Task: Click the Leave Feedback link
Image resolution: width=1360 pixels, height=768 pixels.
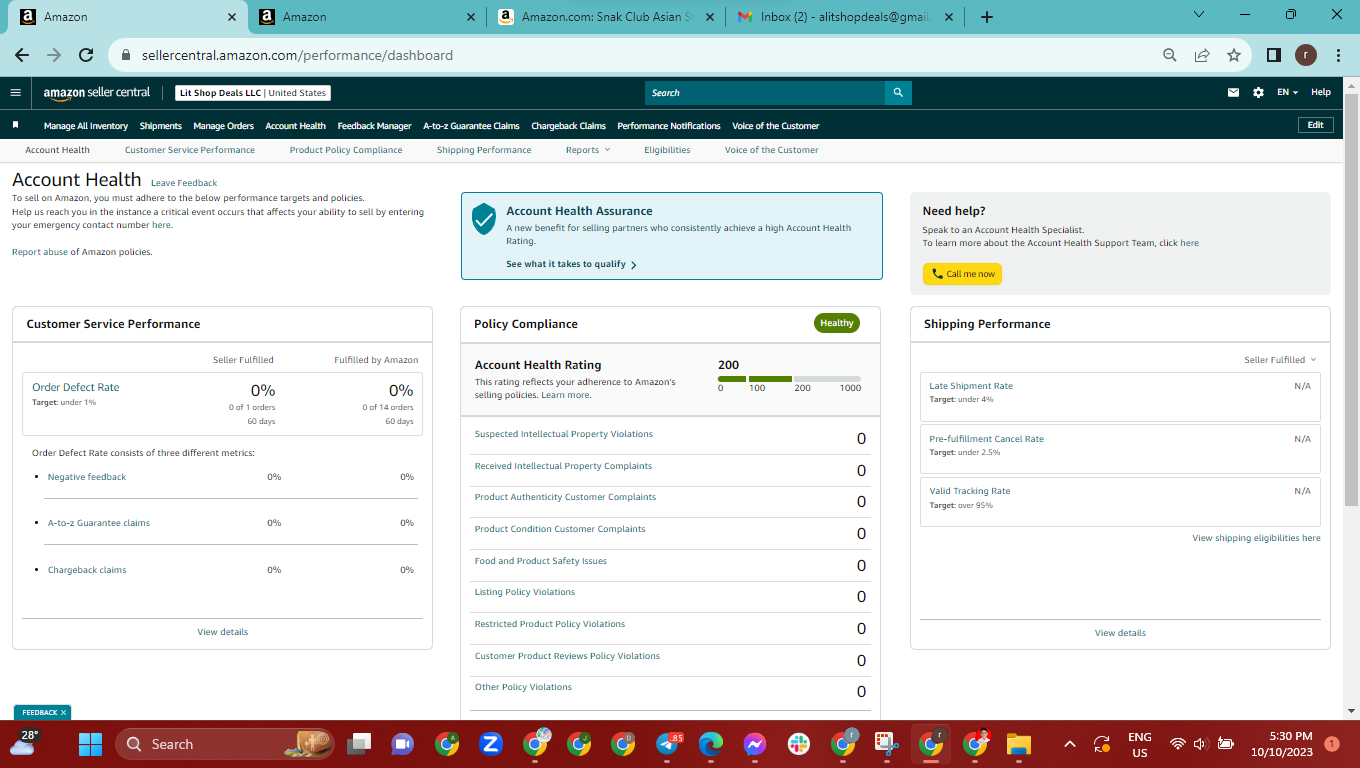Action: 184,183
